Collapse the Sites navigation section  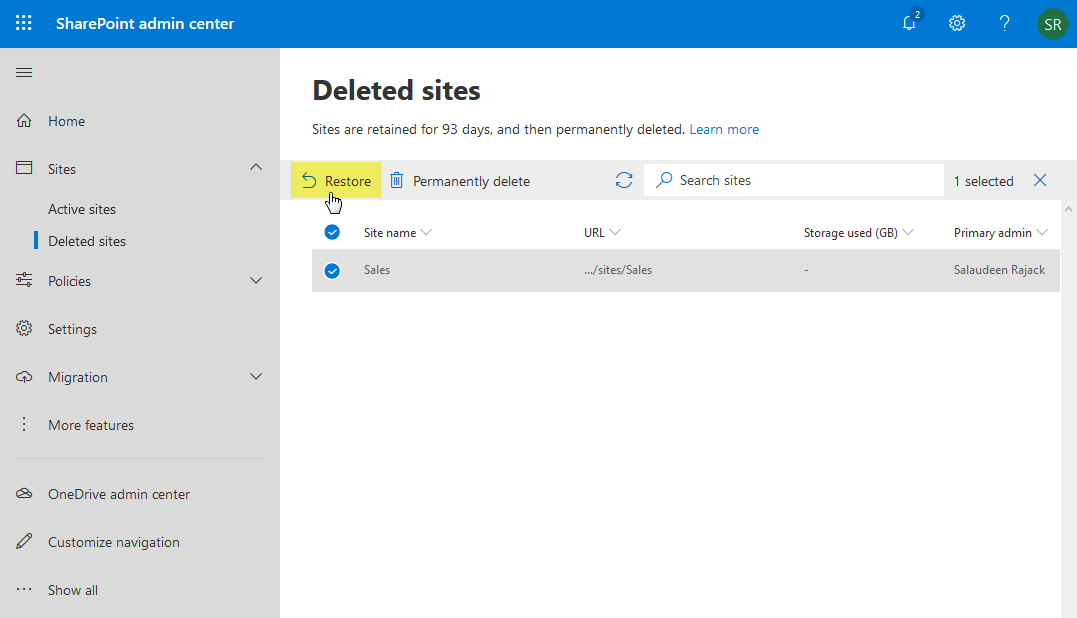[x=255, y=168]
